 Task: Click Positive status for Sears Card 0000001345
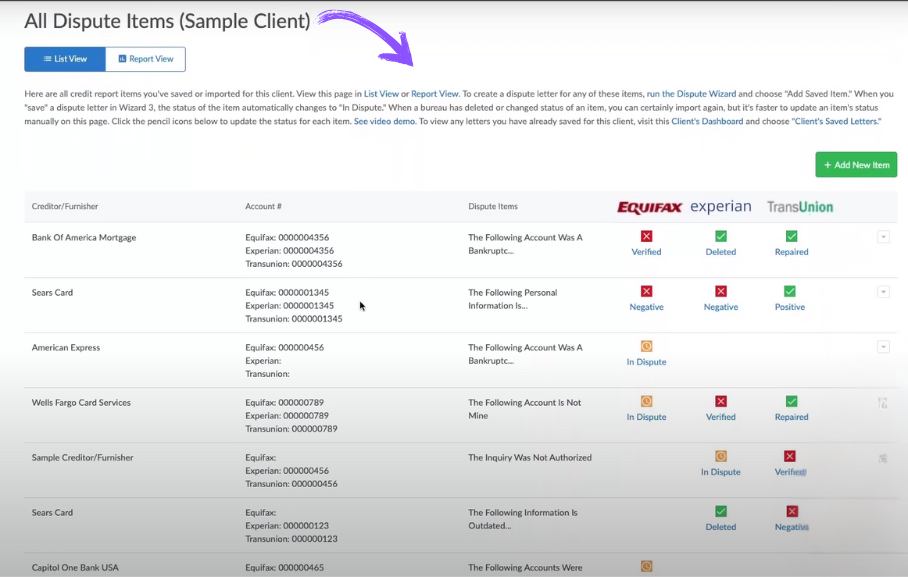coord(789,307)
